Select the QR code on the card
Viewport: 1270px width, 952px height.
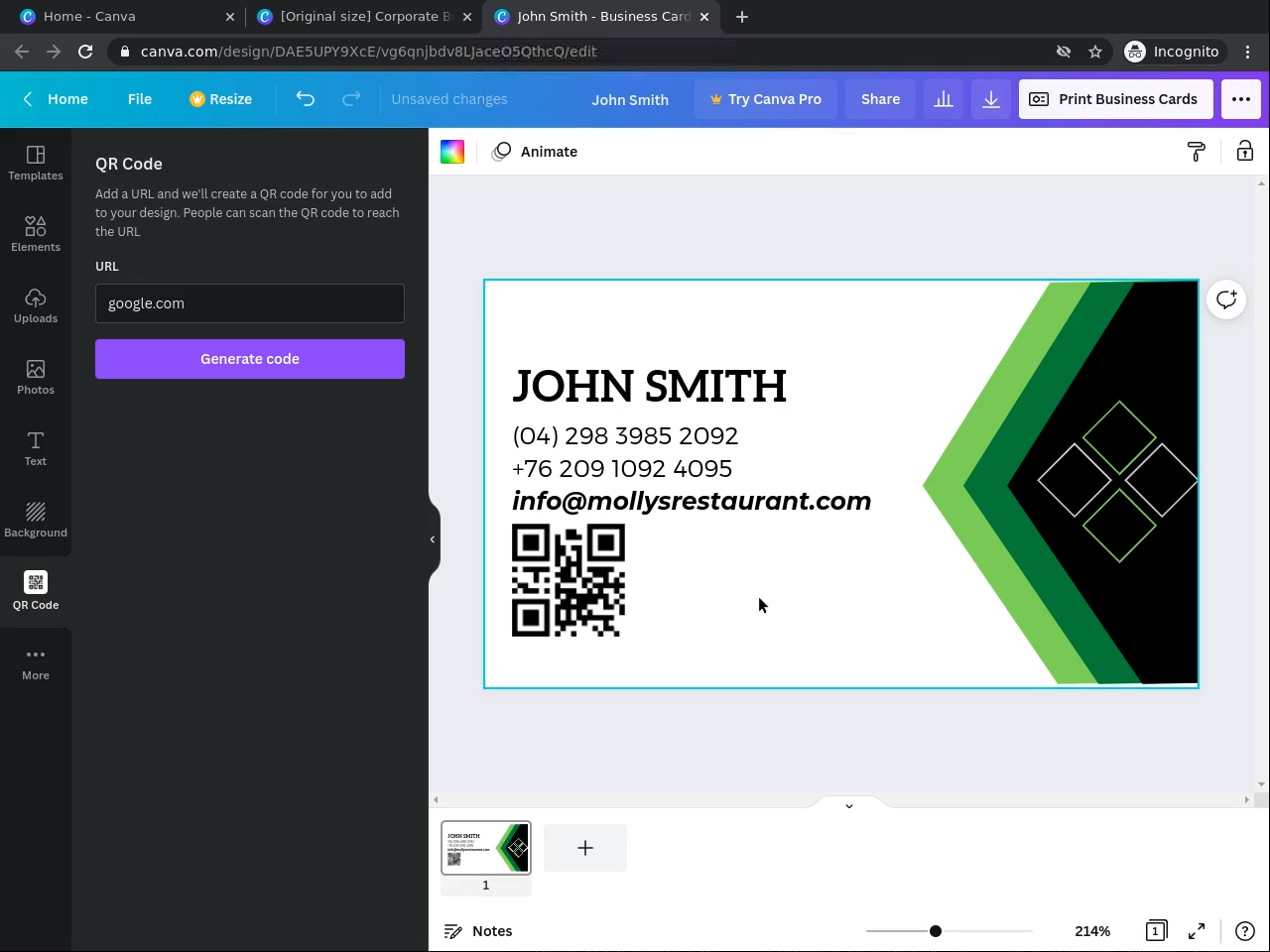[x=569, y=580]
